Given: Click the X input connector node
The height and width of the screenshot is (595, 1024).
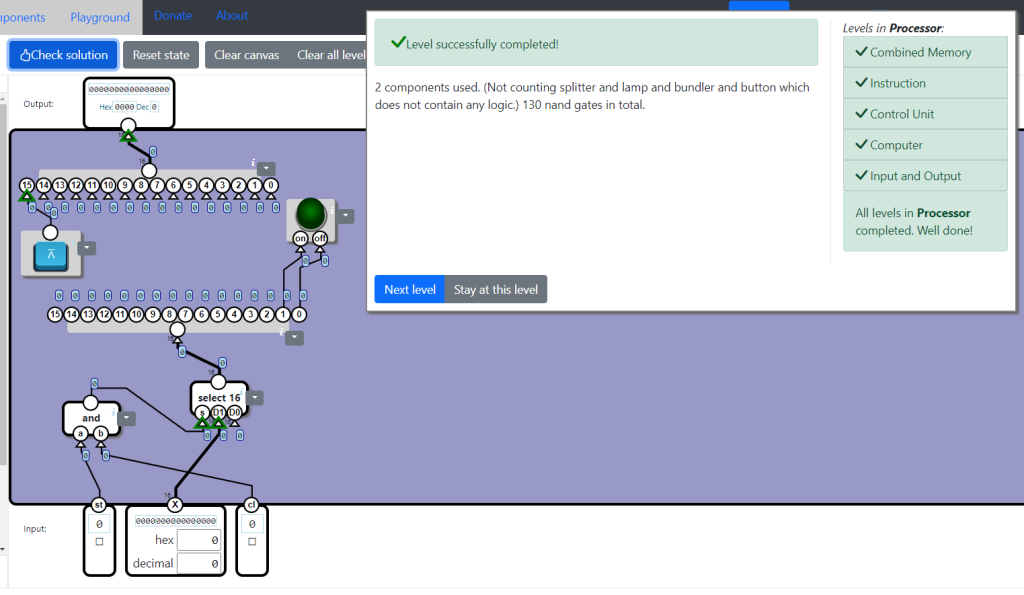Looking at the screenshot, I should (x=175, y=505).
